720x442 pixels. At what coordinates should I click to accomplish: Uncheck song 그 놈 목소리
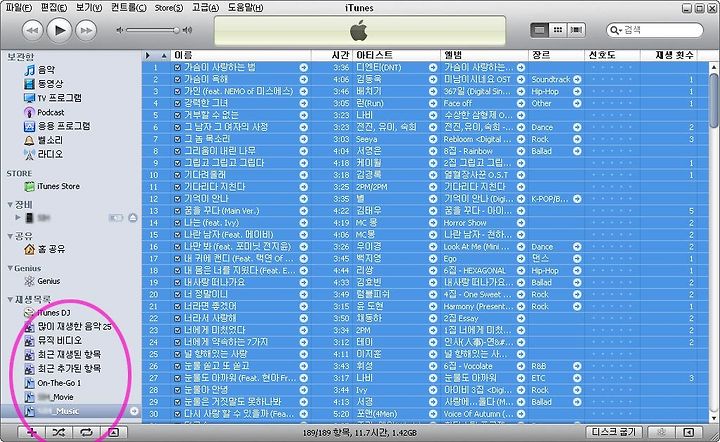[x=177, y=139]
